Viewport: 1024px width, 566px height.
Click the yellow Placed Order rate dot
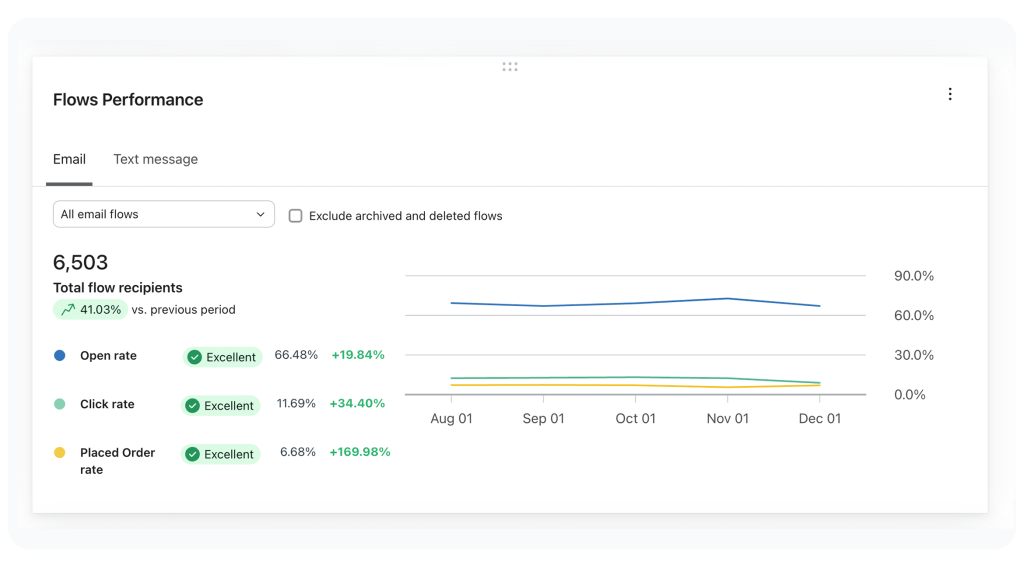(59, 452)
